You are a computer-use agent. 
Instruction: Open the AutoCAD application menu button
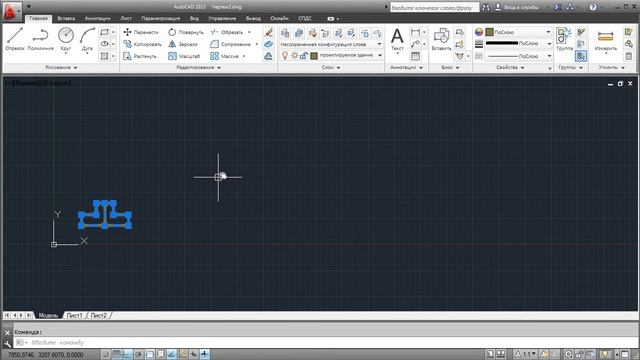tap(11, 11)
